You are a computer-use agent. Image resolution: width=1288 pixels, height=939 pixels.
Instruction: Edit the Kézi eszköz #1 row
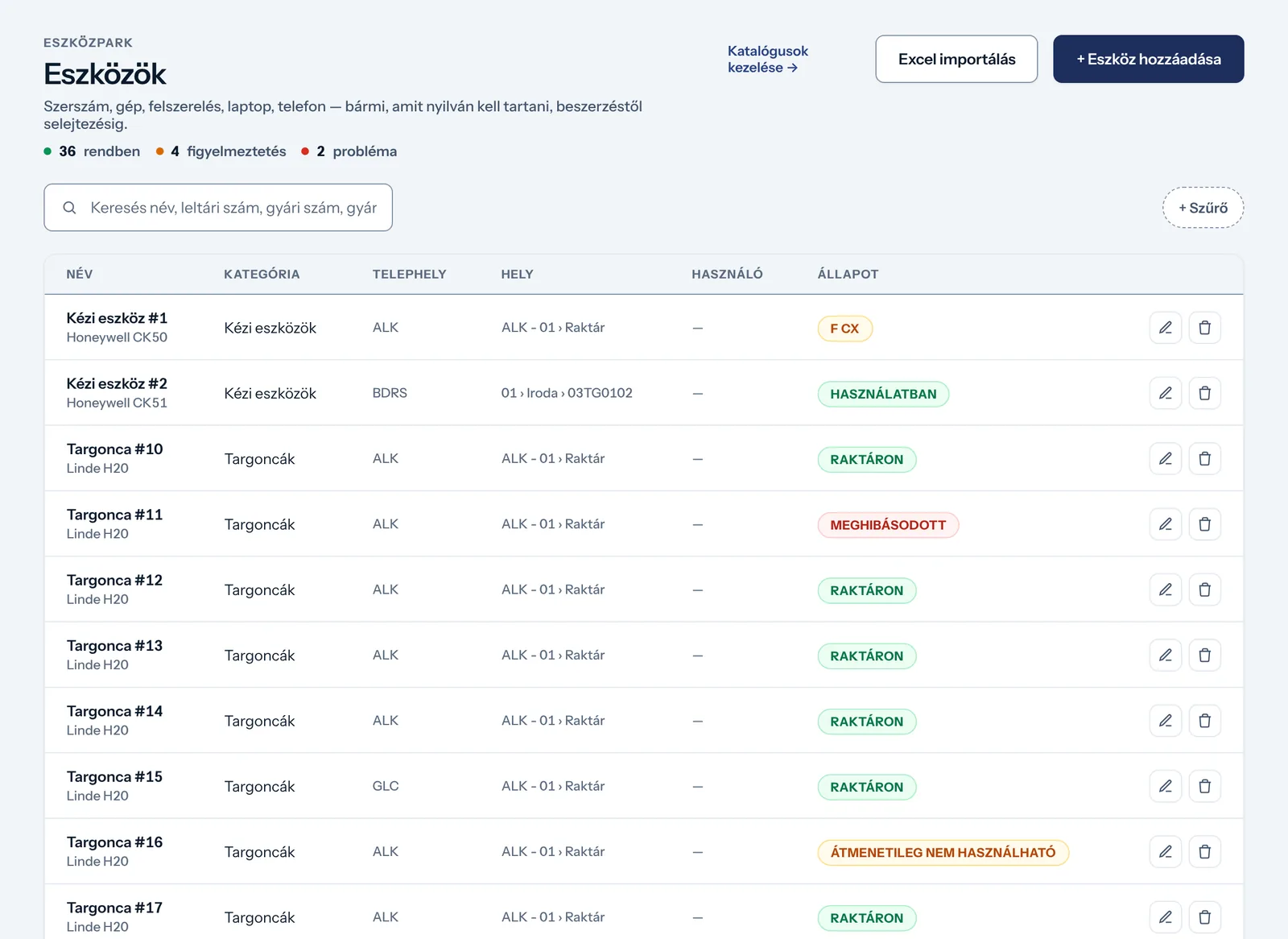(x=1165, y=328)
